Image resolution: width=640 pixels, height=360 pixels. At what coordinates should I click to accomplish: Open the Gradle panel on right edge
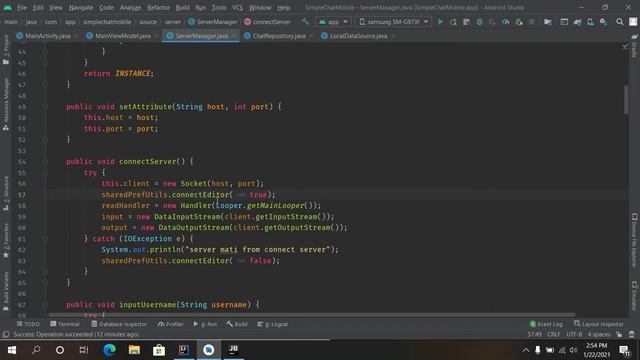pyautogui.click(x=634, y=46)
